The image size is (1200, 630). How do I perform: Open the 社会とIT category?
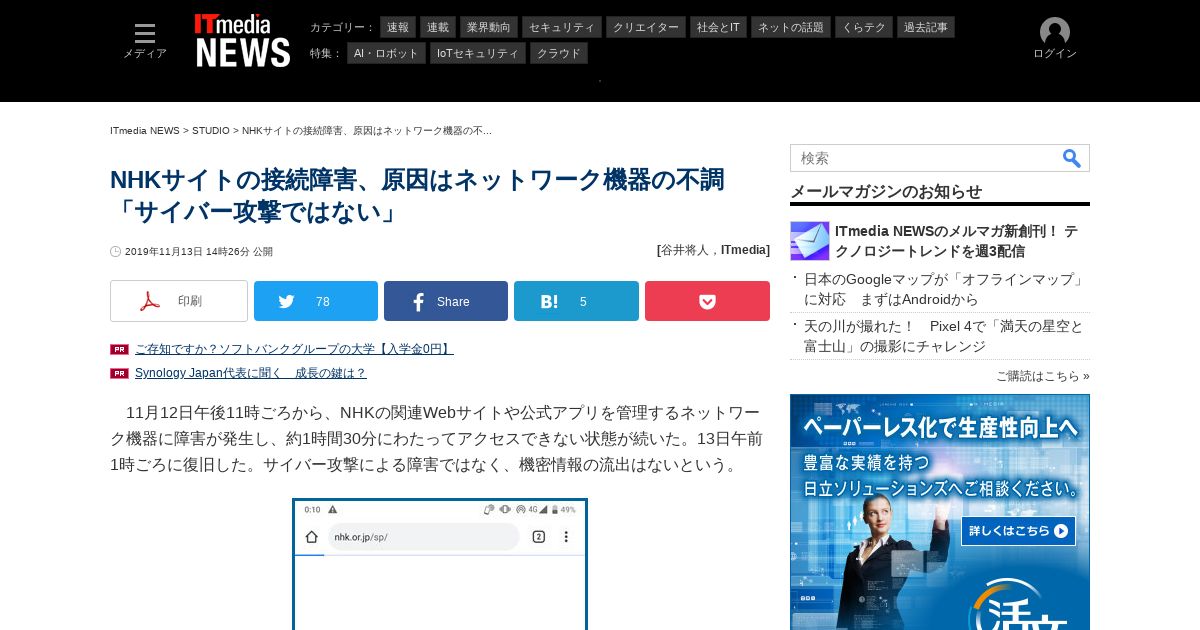pos(718,27)
